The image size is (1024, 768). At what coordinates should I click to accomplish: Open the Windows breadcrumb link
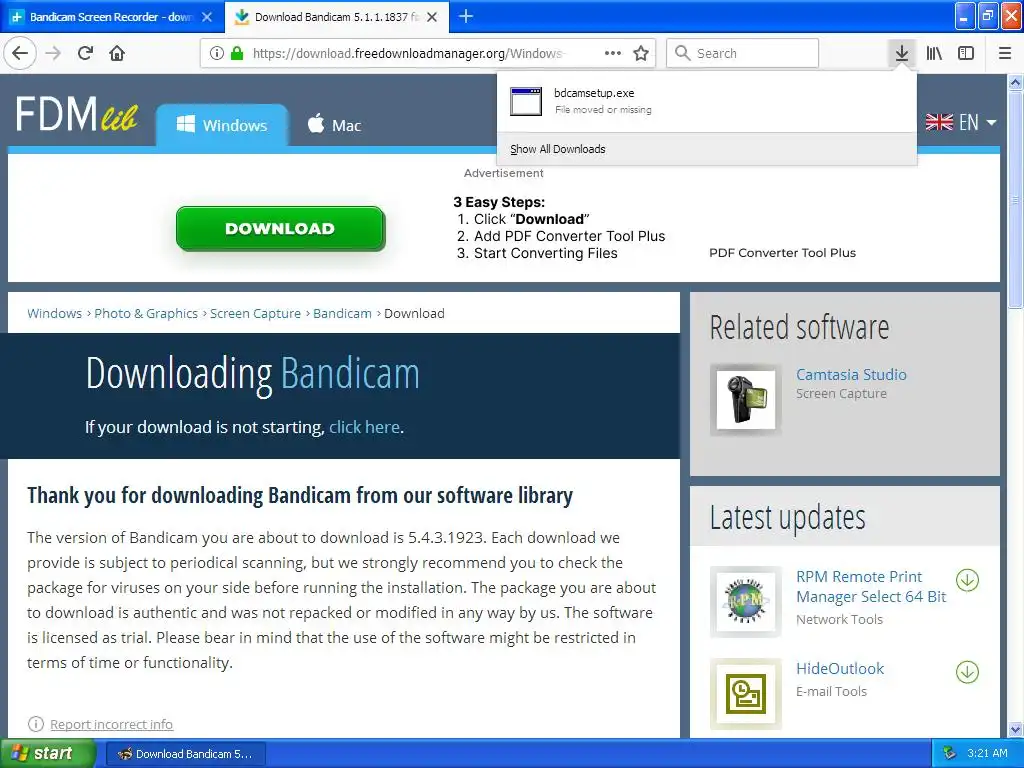click(54, 313)
